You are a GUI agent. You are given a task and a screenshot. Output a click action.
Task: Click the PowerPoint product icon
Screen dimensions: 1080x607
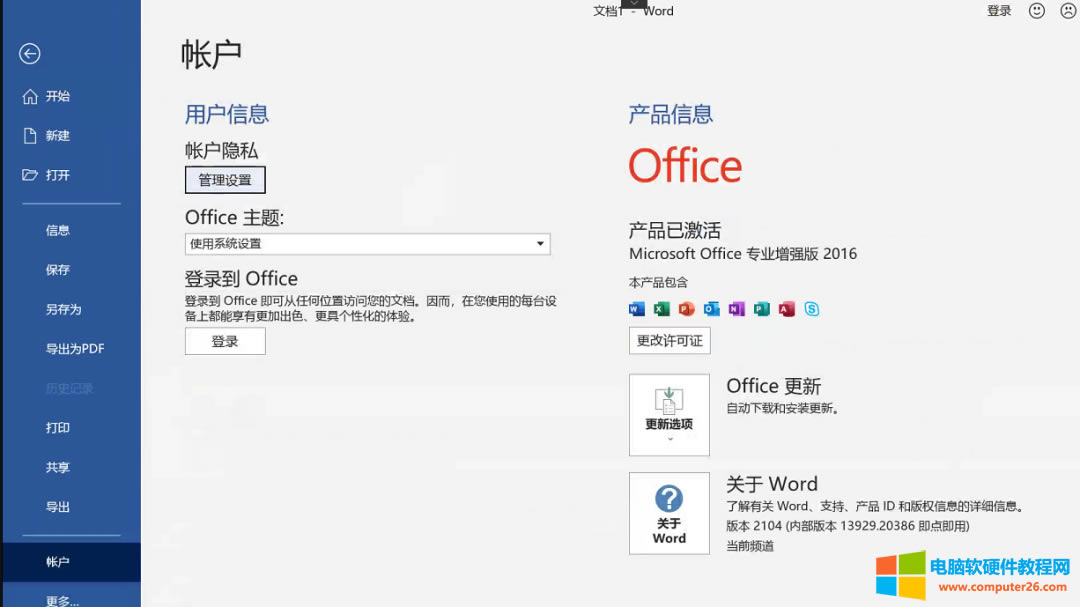686,309
